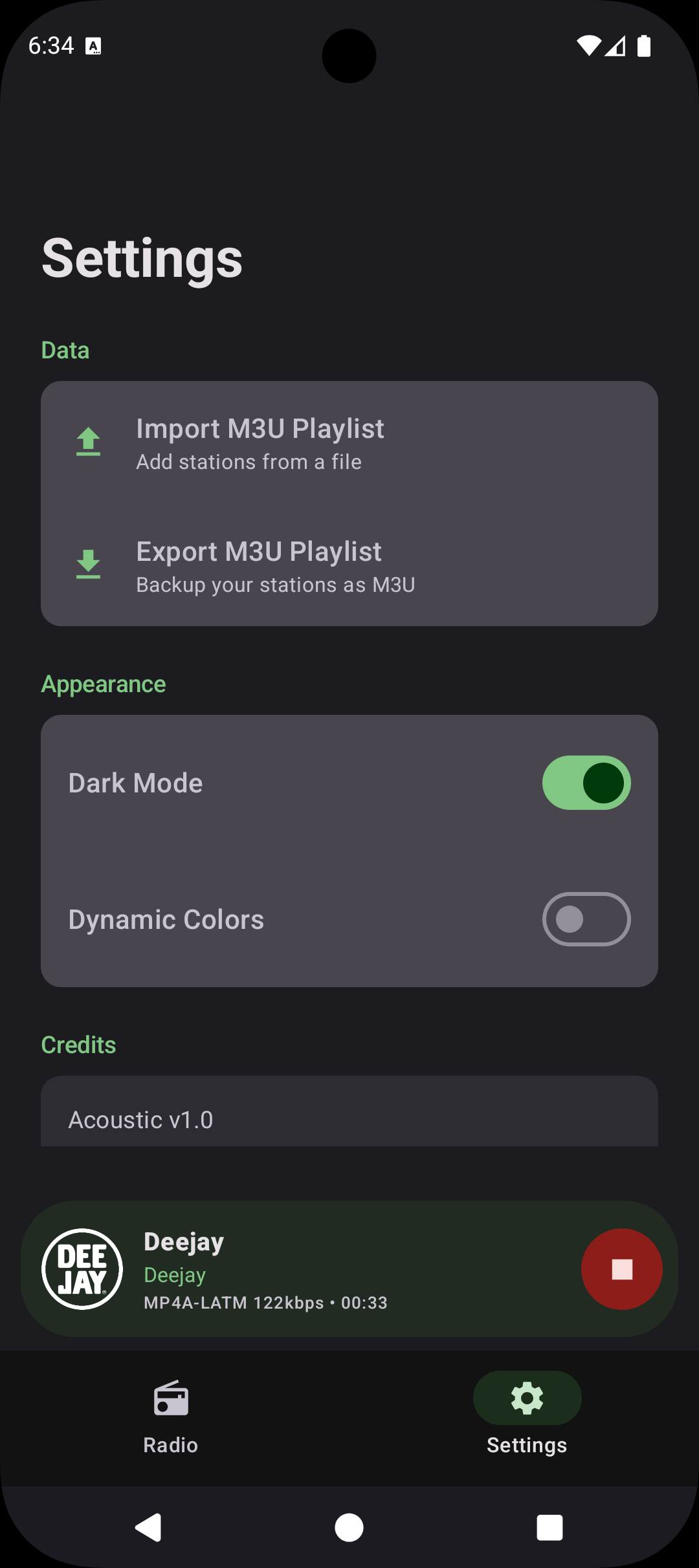Open the Deejay station logo thumbnail
The width and height of the screenshot is (699, 1568).
[82, 1269]
